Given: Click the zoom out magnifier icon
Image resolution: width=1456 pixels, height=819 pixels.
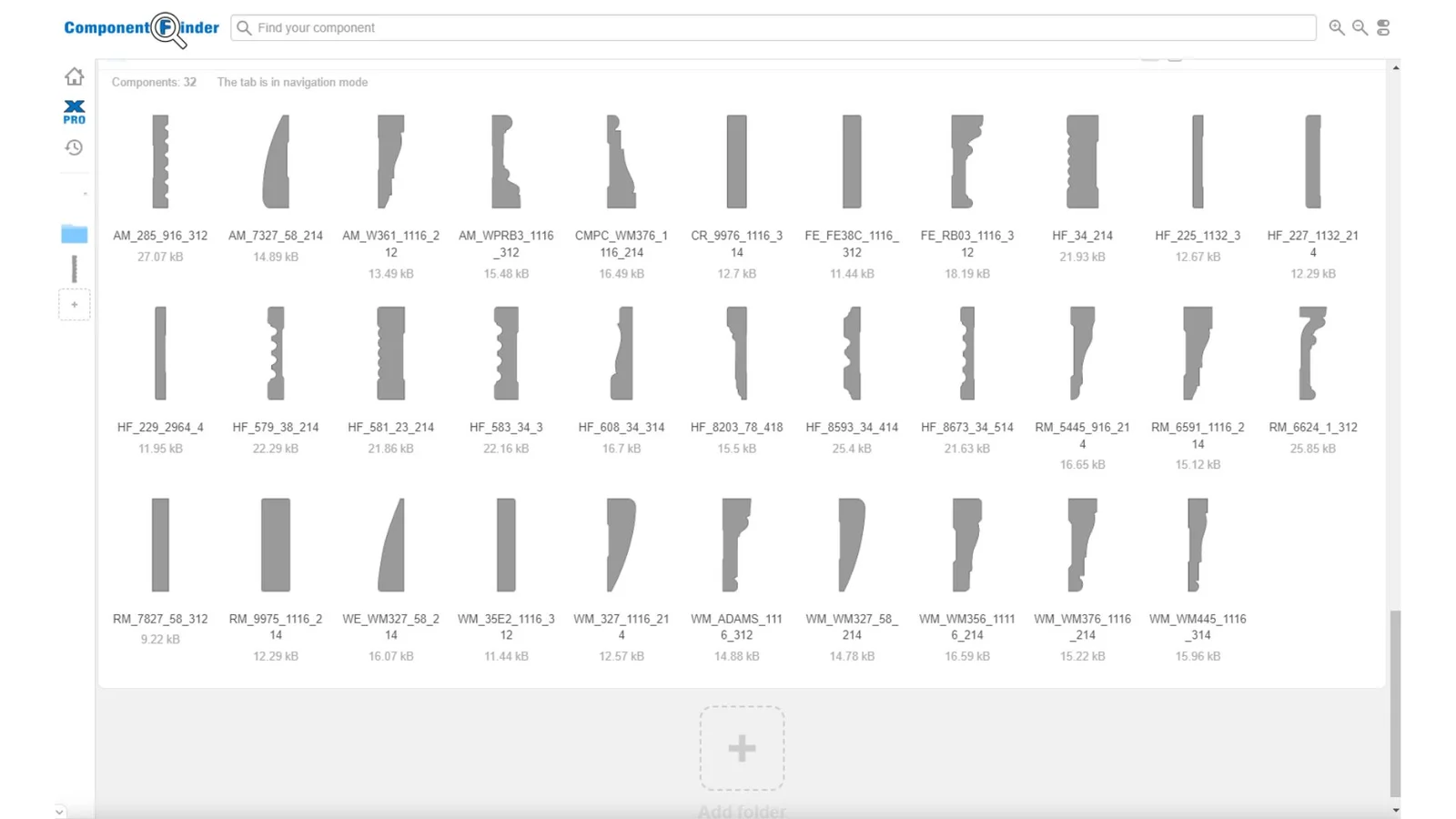Looking at the screenshot, I should coord(1360,27).
